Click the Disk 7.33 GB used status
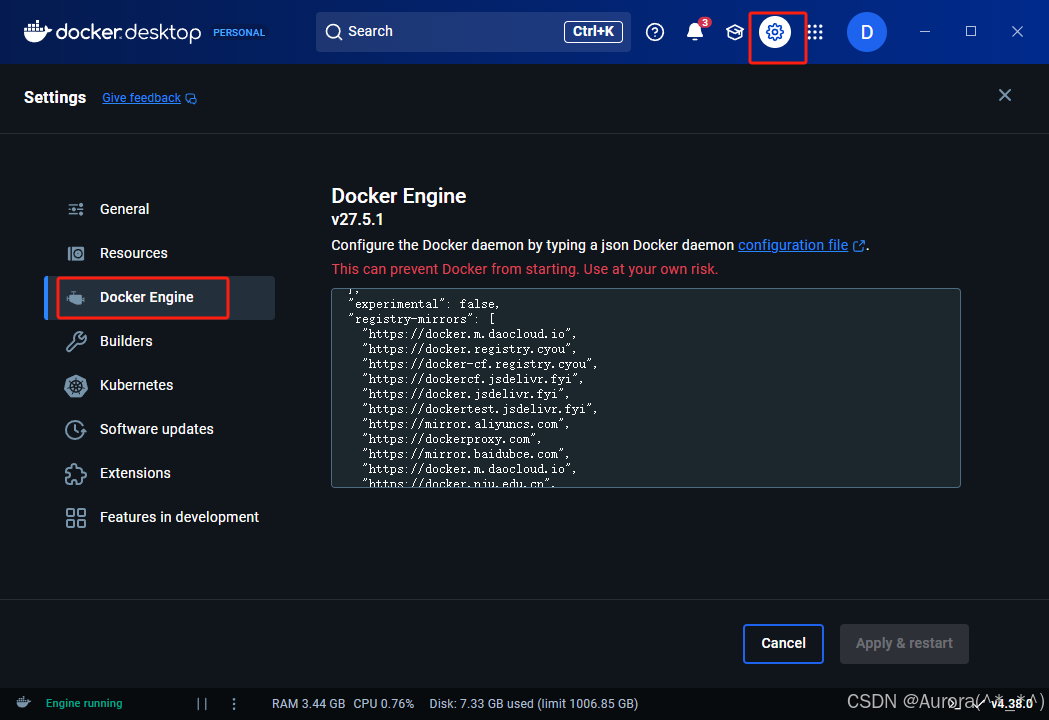The height and width of the screenshot is (720, 1049). click(534, 703)
